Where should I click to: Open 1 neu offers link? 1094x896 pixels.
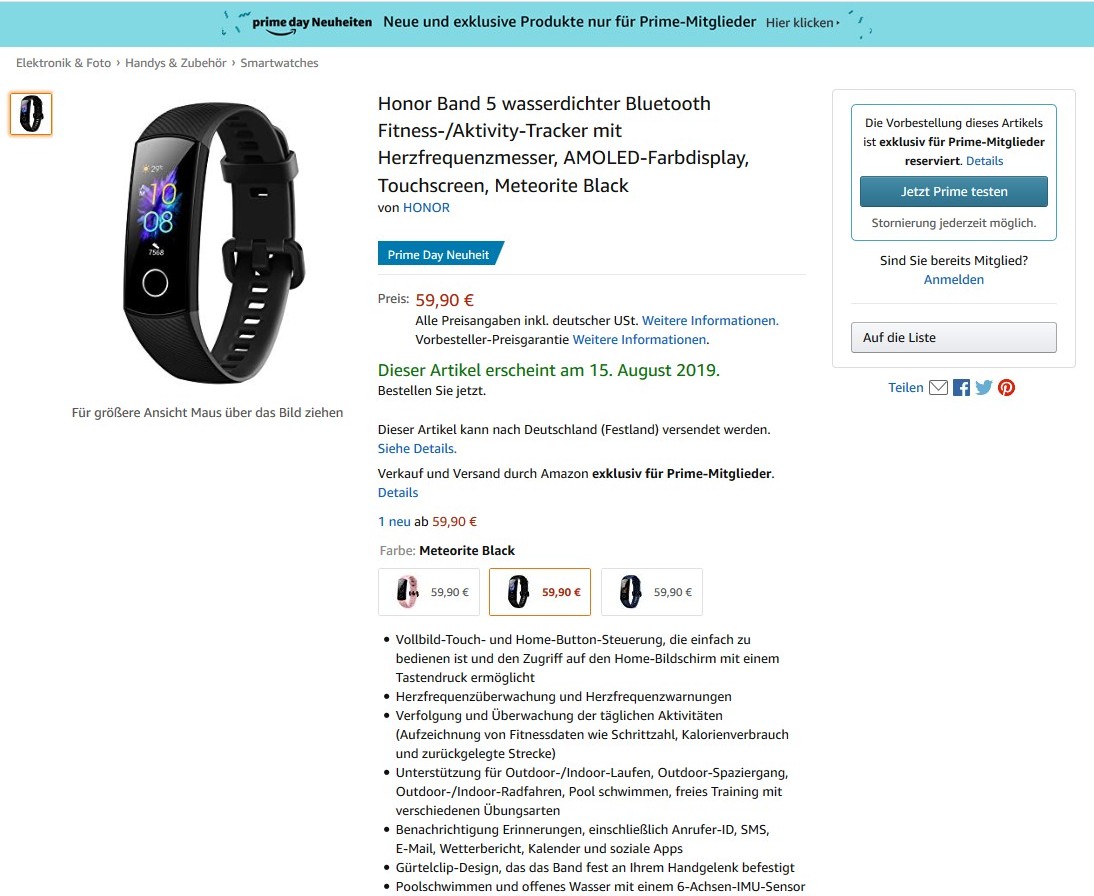tap(394, 521)
